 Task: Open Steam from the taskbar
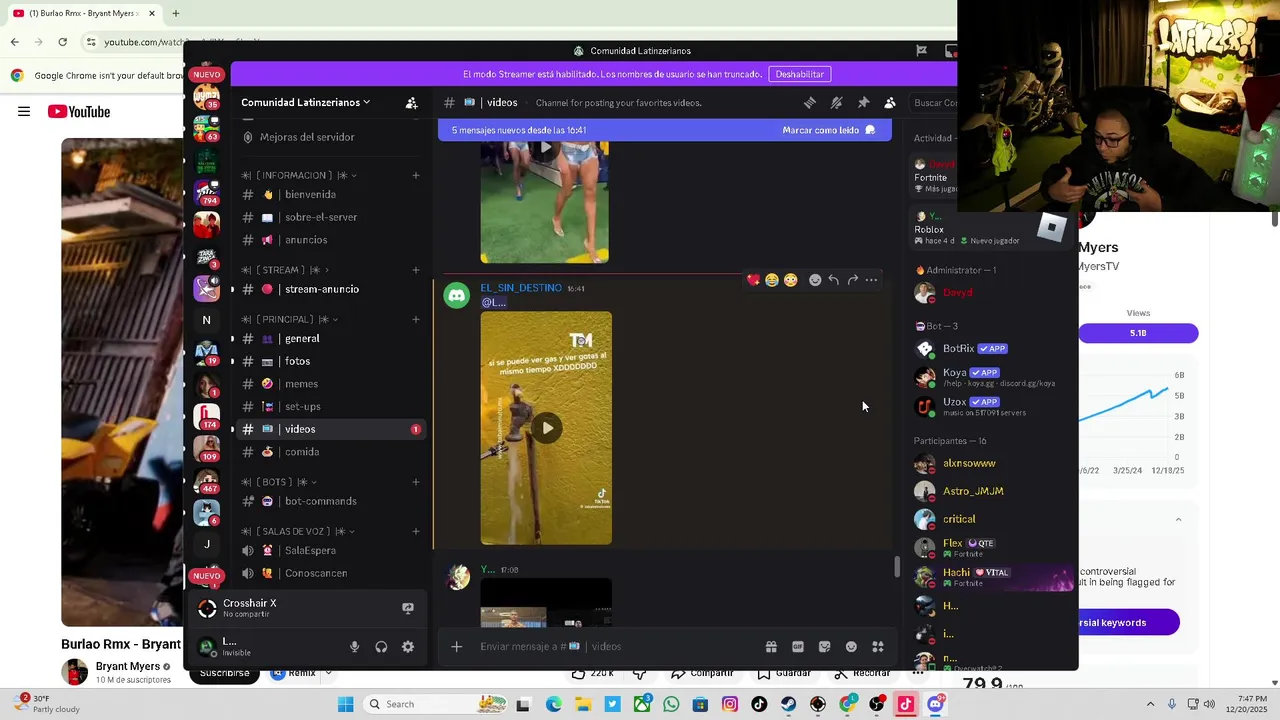(x=788, y=704)
